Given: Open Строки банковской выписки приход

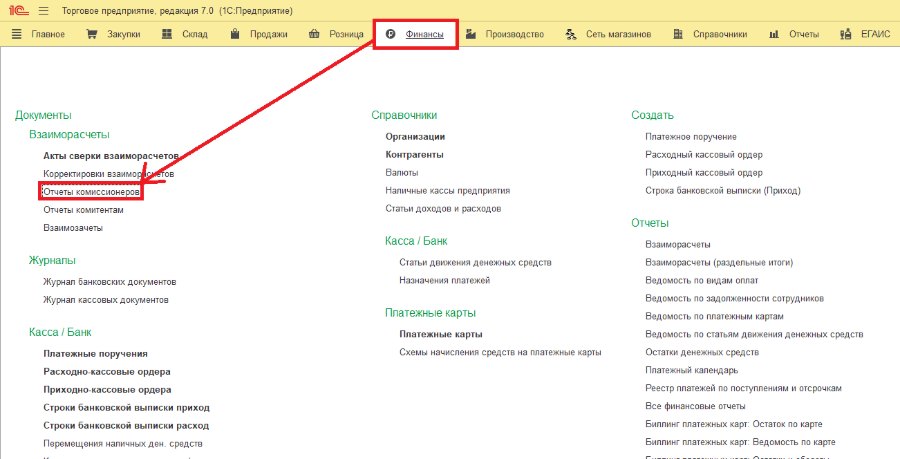Looking at the screenshot, I should click(x=126, y=408).
